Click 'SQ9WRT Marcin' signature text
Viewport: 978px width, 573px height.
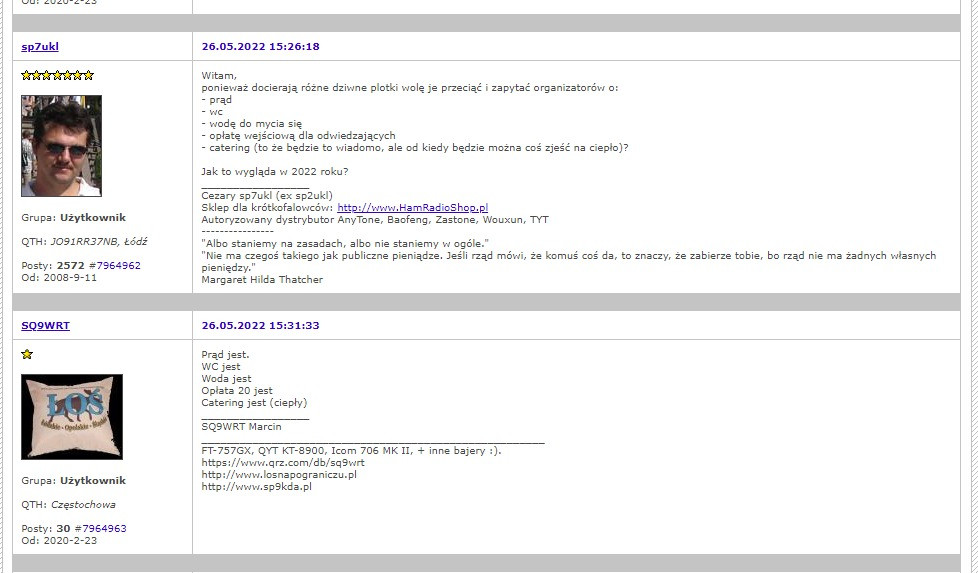241,427
